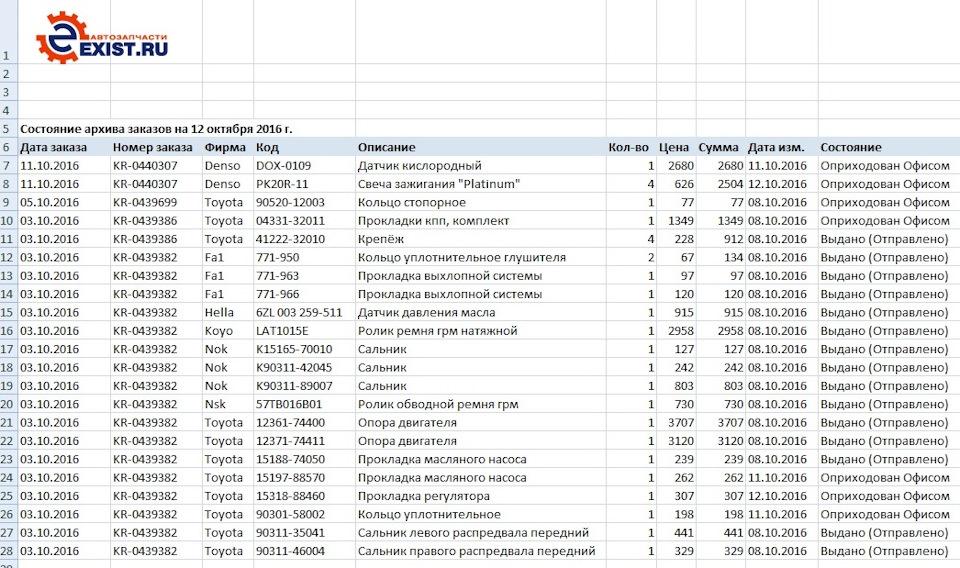Select the cell containing code DOX-0109

point(284,166)
